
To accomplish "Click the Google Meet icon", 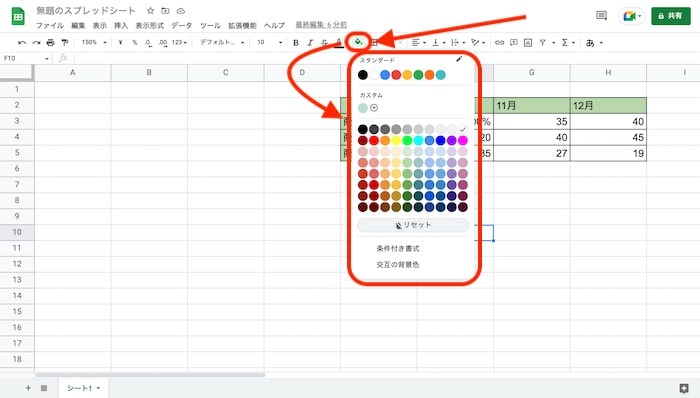I will click(x=629, y=16).
